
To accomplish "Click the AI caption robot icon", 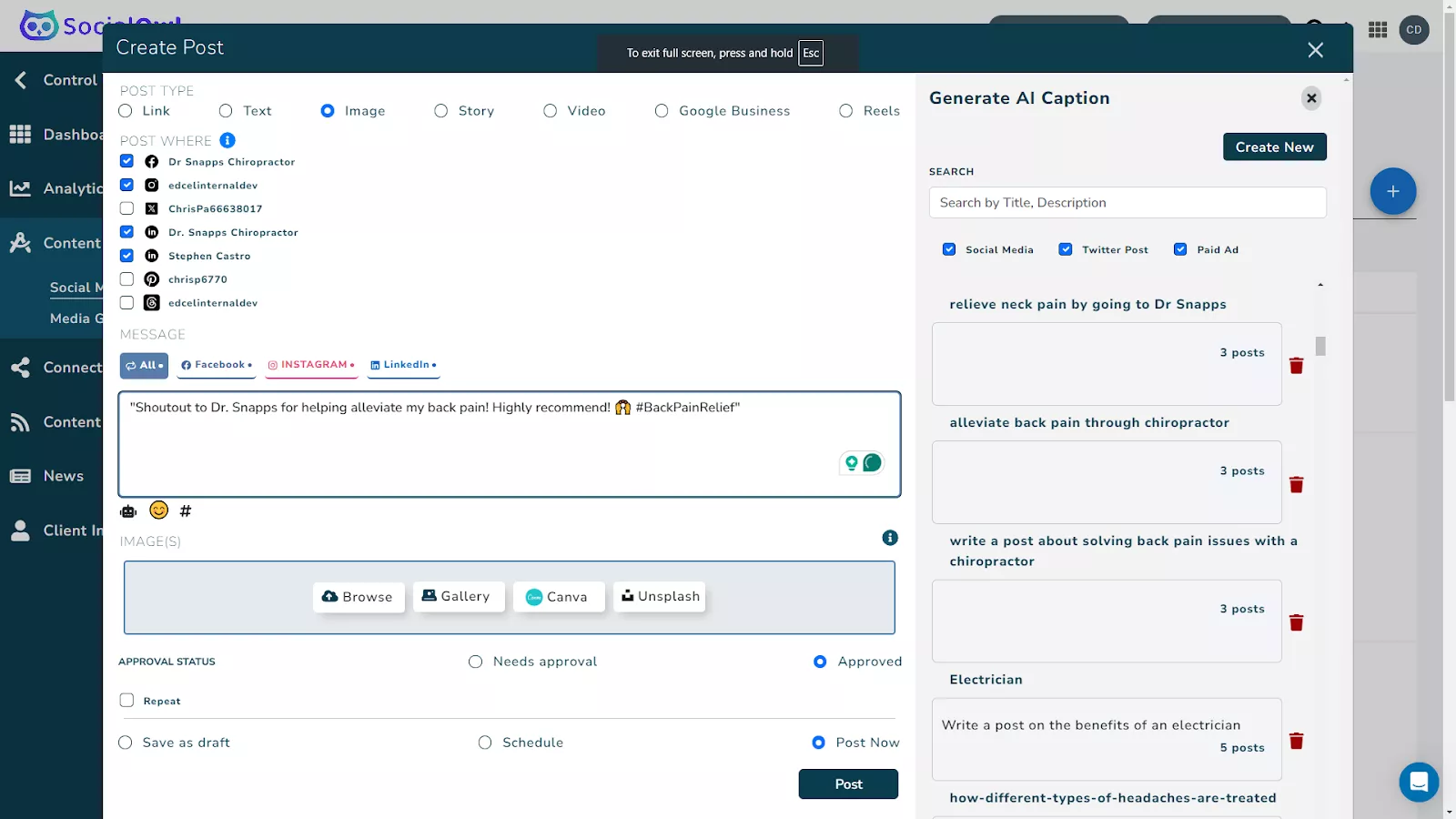I will [x=128, y=511].
